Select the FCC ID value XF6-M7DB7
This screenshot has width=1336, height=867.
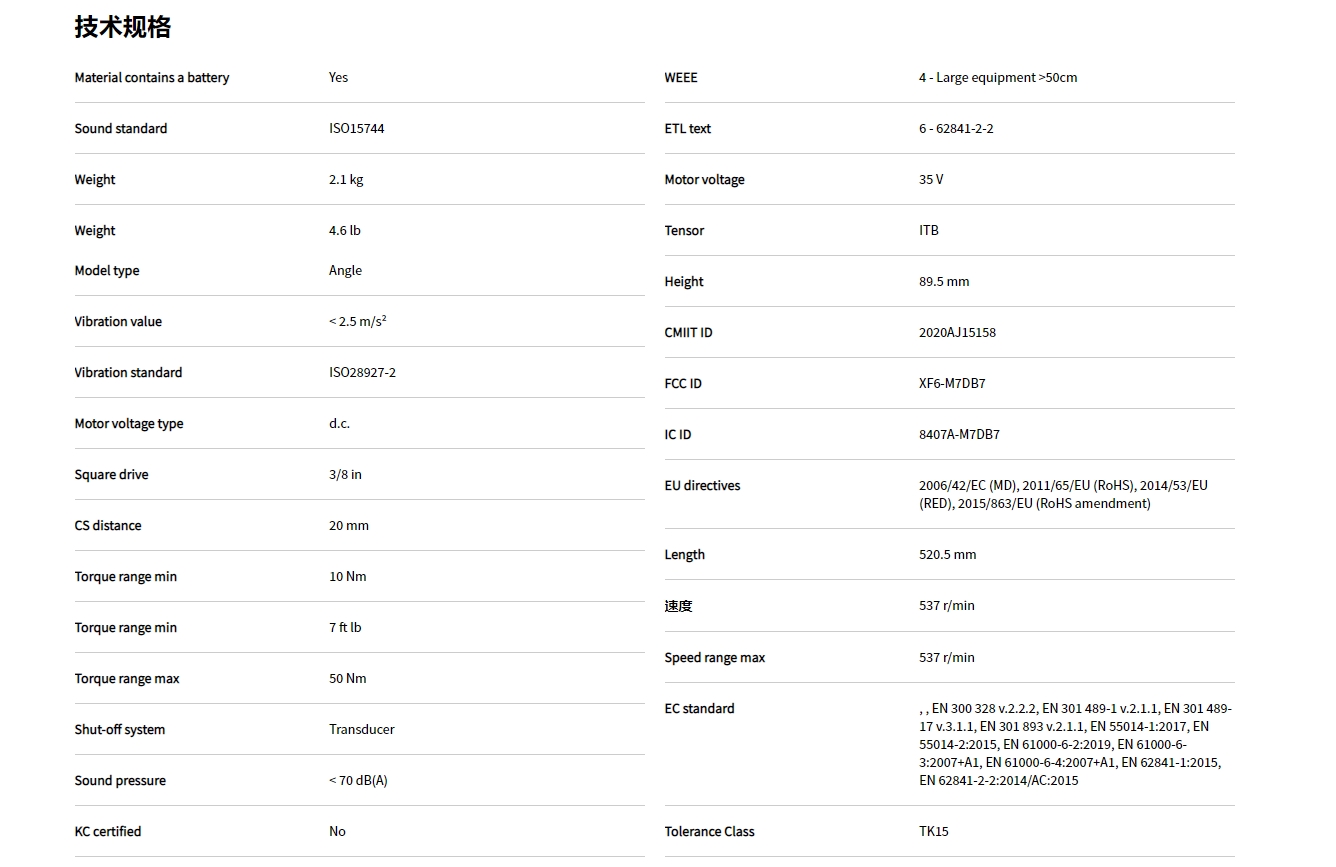coord(952,384)
